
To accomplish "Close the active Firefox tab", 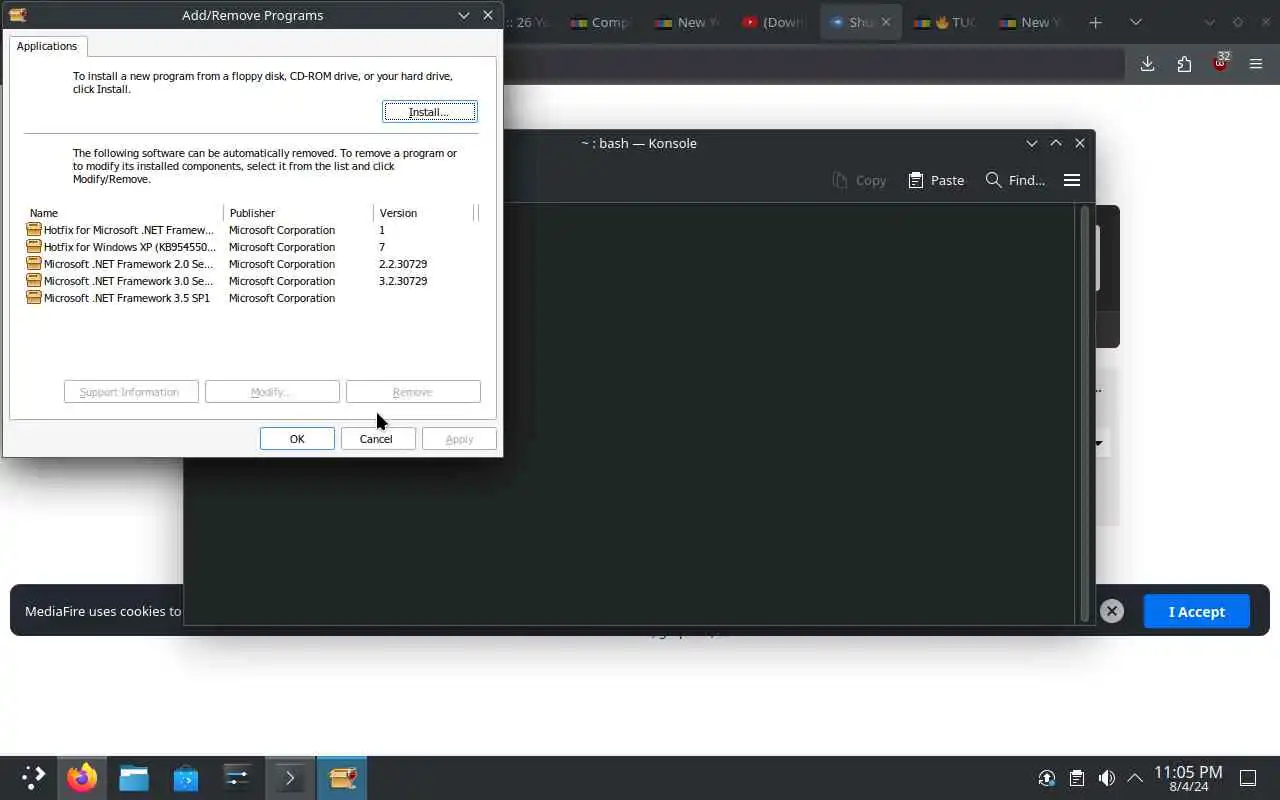I will pos(885,22).
